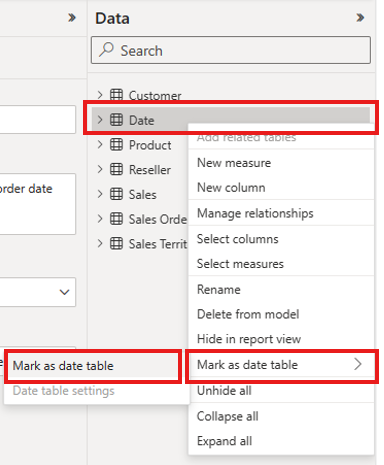Collapse the Data pane with double chevron
Screen dimensions: 384x465
point(360,17)
